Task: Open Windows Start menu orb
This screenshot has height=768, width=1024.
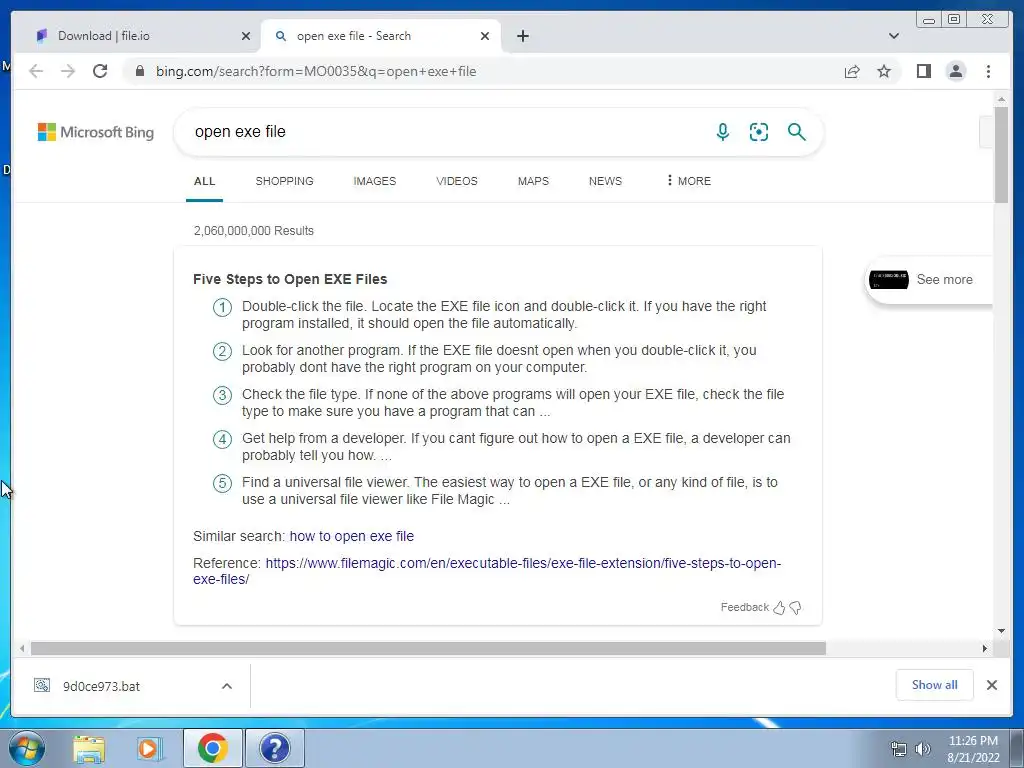Action: point(26,748)
